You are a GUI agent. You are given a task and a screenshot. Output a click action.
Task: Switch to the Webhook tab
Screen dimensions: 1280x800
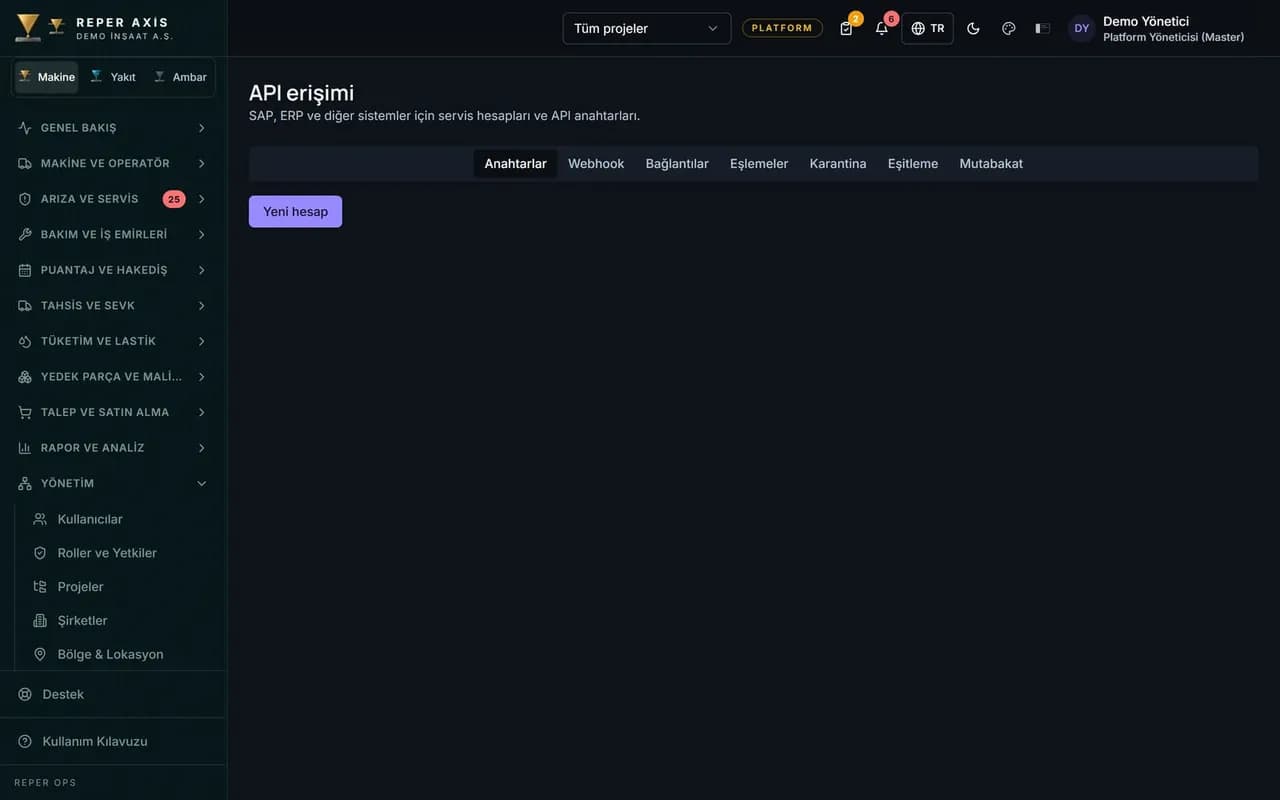click(x=596, y=164)
